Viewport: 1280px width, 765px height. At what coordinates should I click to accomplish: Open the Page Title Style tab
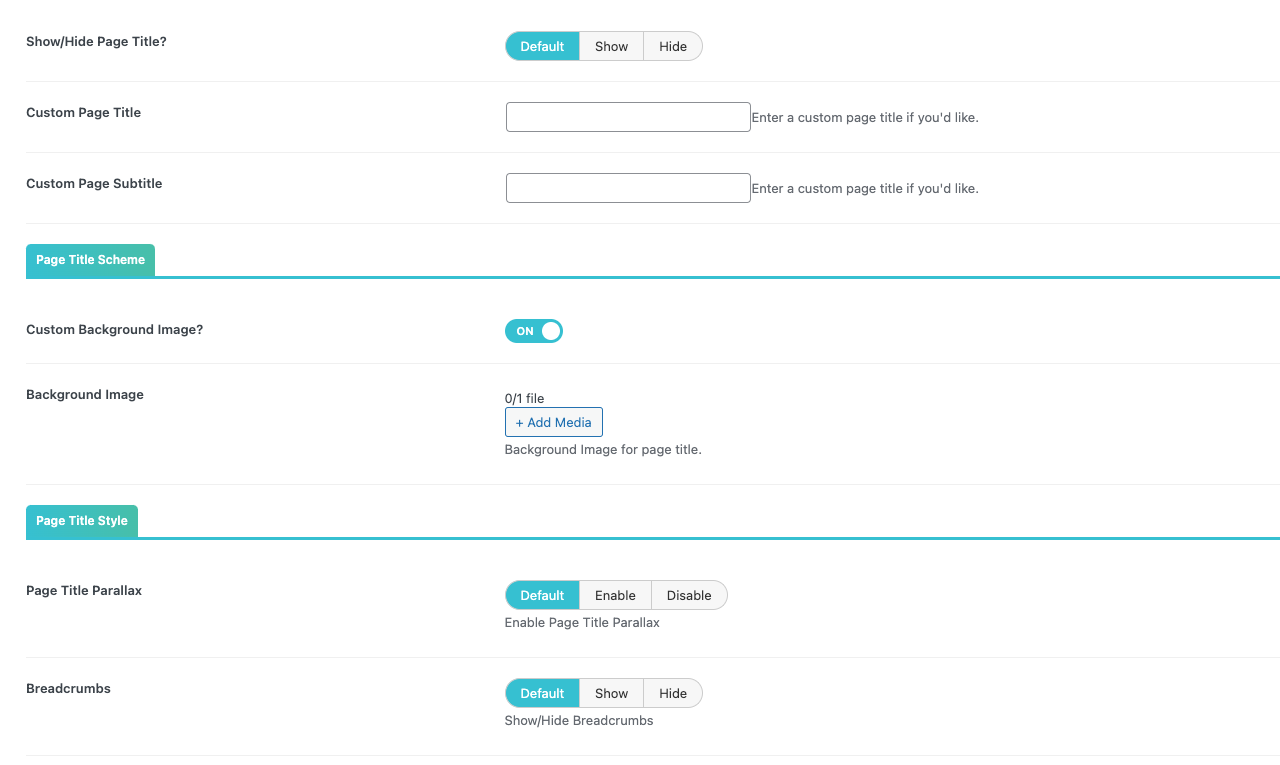[82, 521]
